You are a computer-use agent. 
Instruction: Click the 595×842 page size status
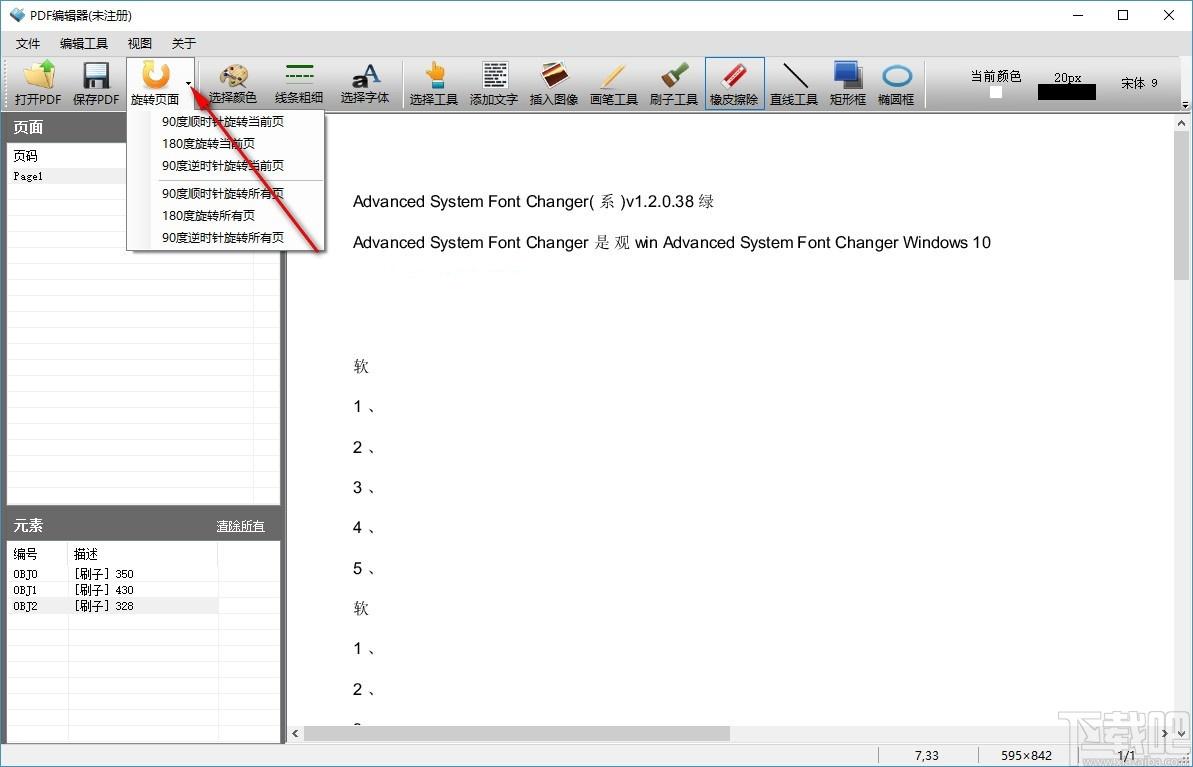1026,756
